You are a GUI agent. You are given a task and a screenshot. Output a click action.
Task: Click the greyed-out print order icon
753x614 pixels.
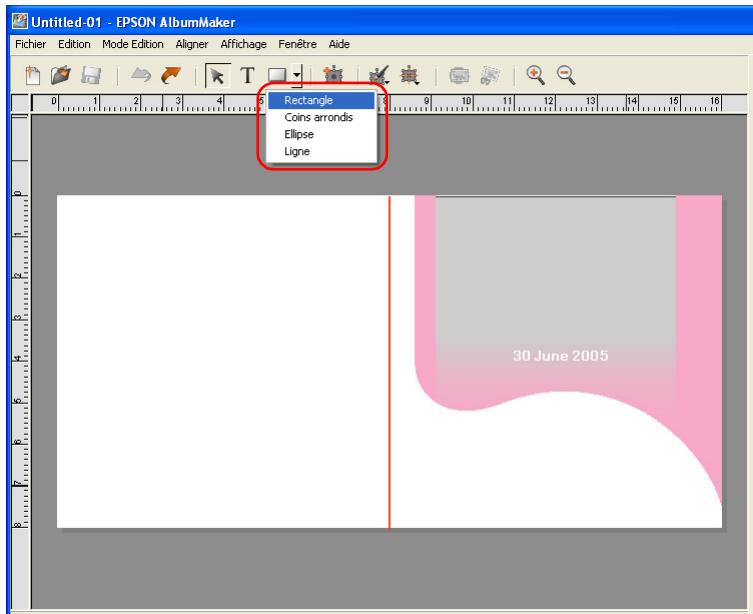click(489, 76)
